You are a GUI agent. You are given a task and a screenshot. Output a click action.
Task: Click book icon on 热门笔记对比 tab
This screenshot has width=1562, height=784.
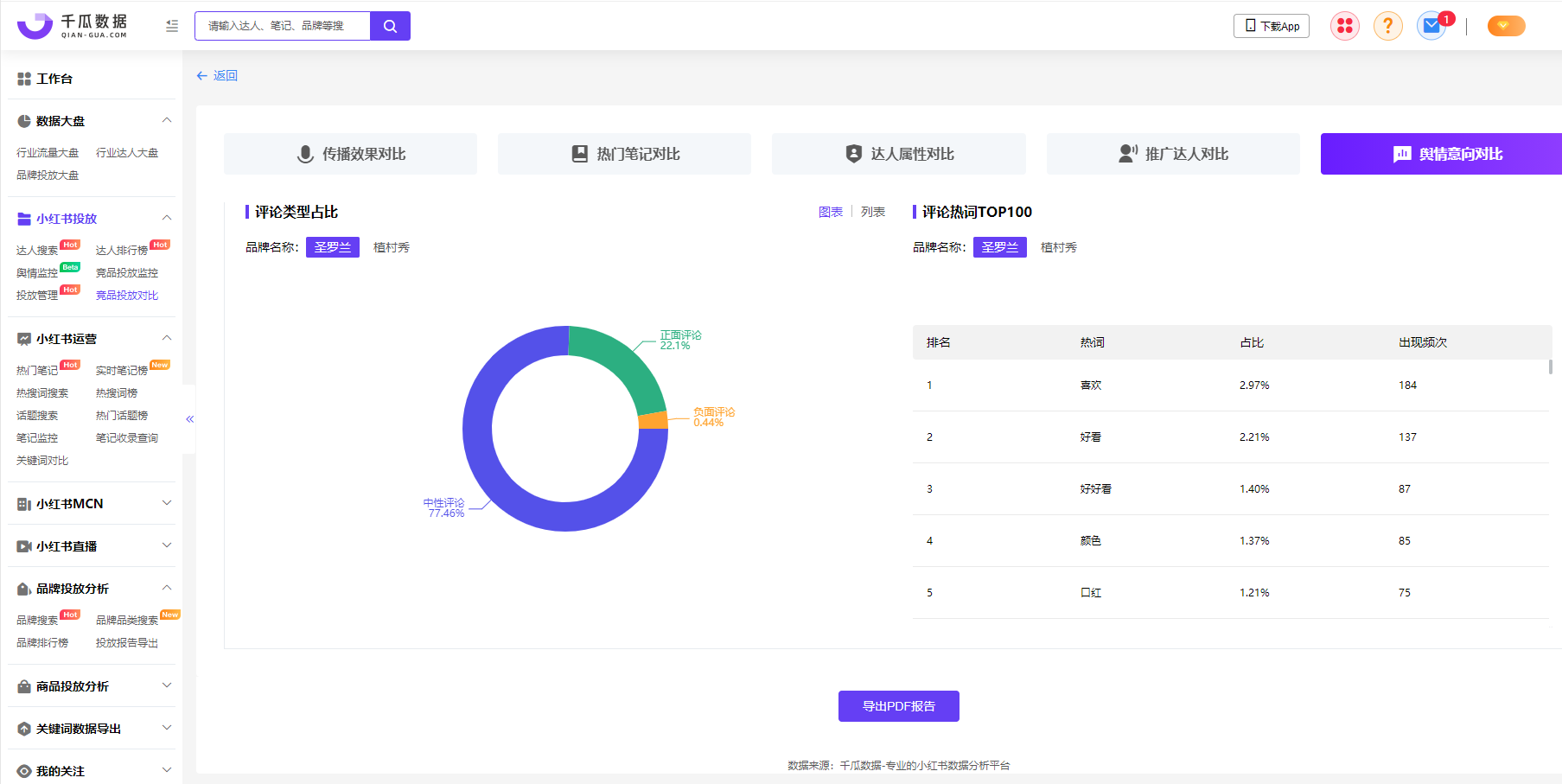(580, 154)
